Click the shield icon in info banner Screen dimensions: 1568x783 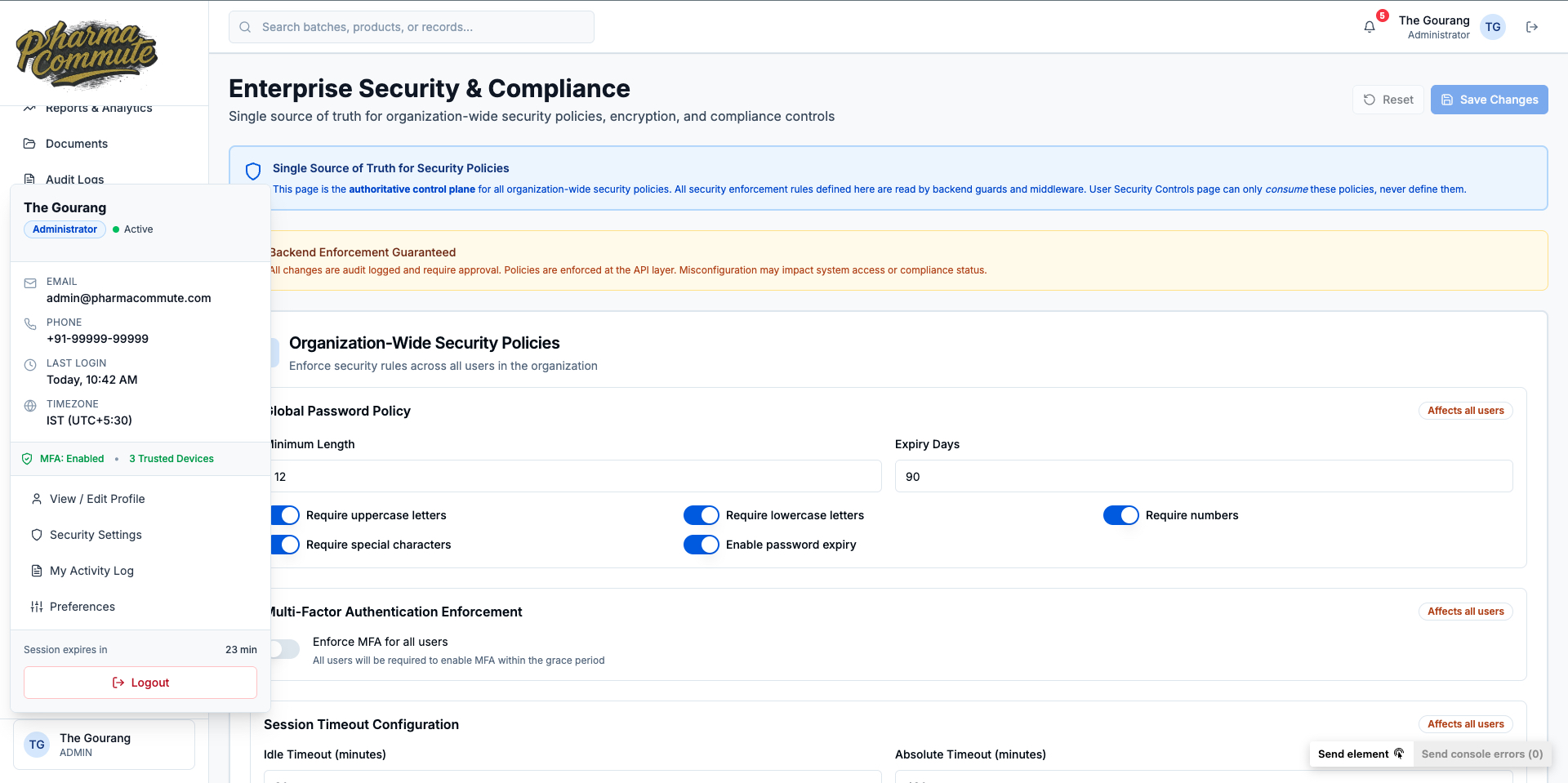click(x=253, y=171)
